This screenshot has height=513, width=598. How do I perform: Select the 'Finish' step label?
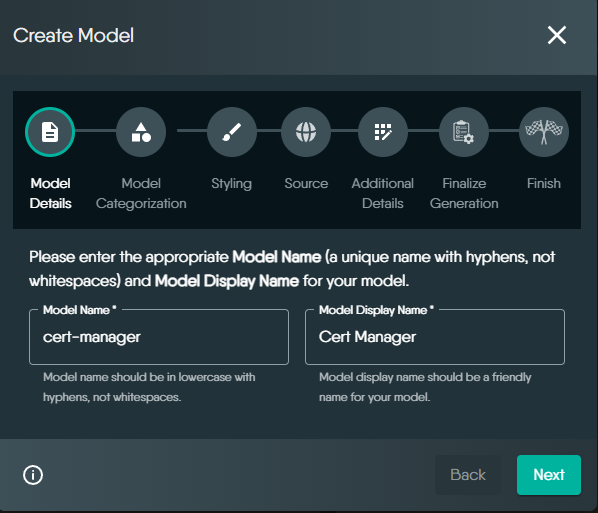pos(544,183)
